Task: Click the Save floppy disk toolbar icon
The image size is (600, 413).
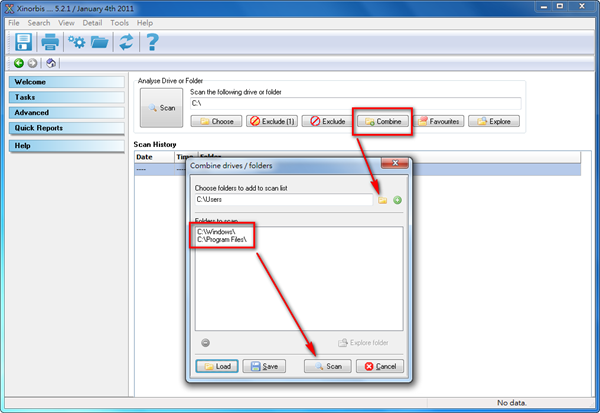Action: pos(23,42)
